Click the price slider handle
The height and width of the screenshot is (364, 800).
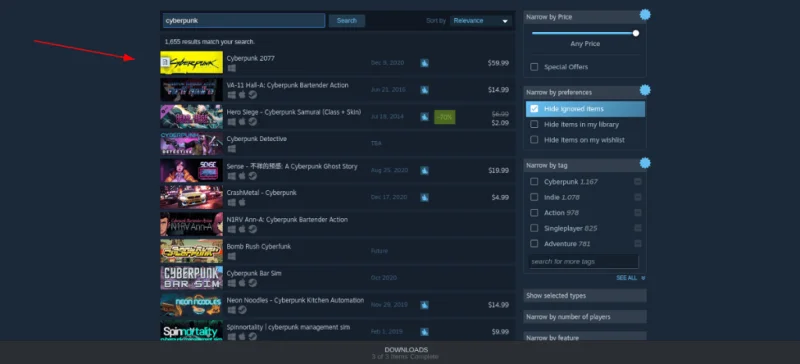[636, 33]
